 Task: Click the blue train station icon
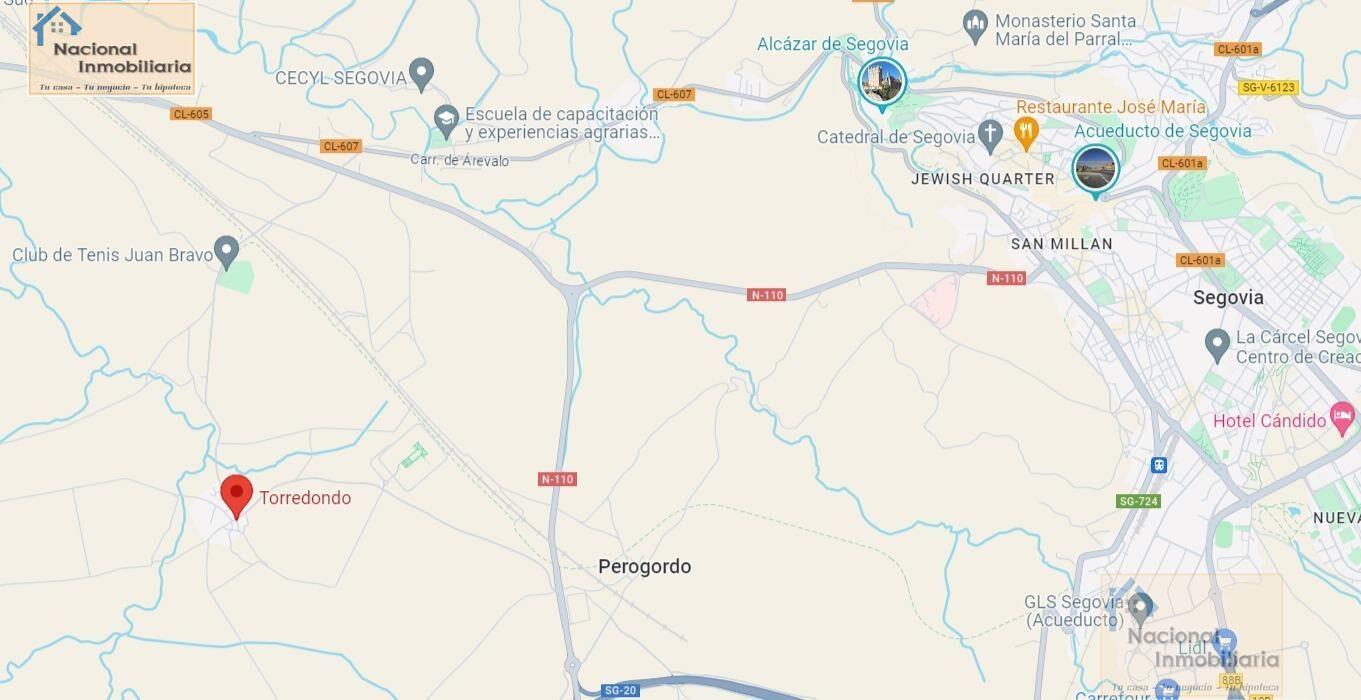[1159, 465]
